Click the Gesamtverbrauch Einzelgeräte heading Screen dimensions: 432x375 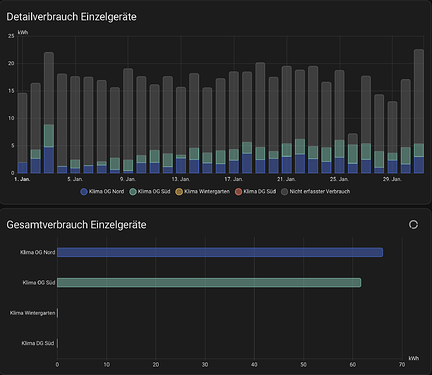(76, 225)
